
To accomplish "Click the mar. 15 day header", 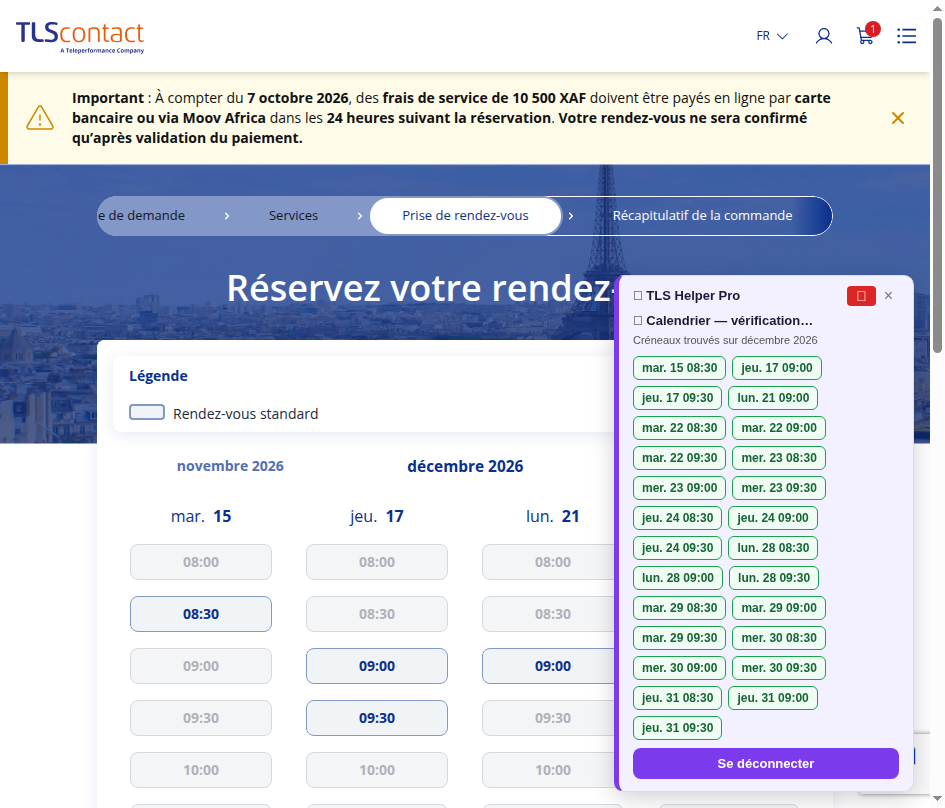I will (x=201, y=516).
